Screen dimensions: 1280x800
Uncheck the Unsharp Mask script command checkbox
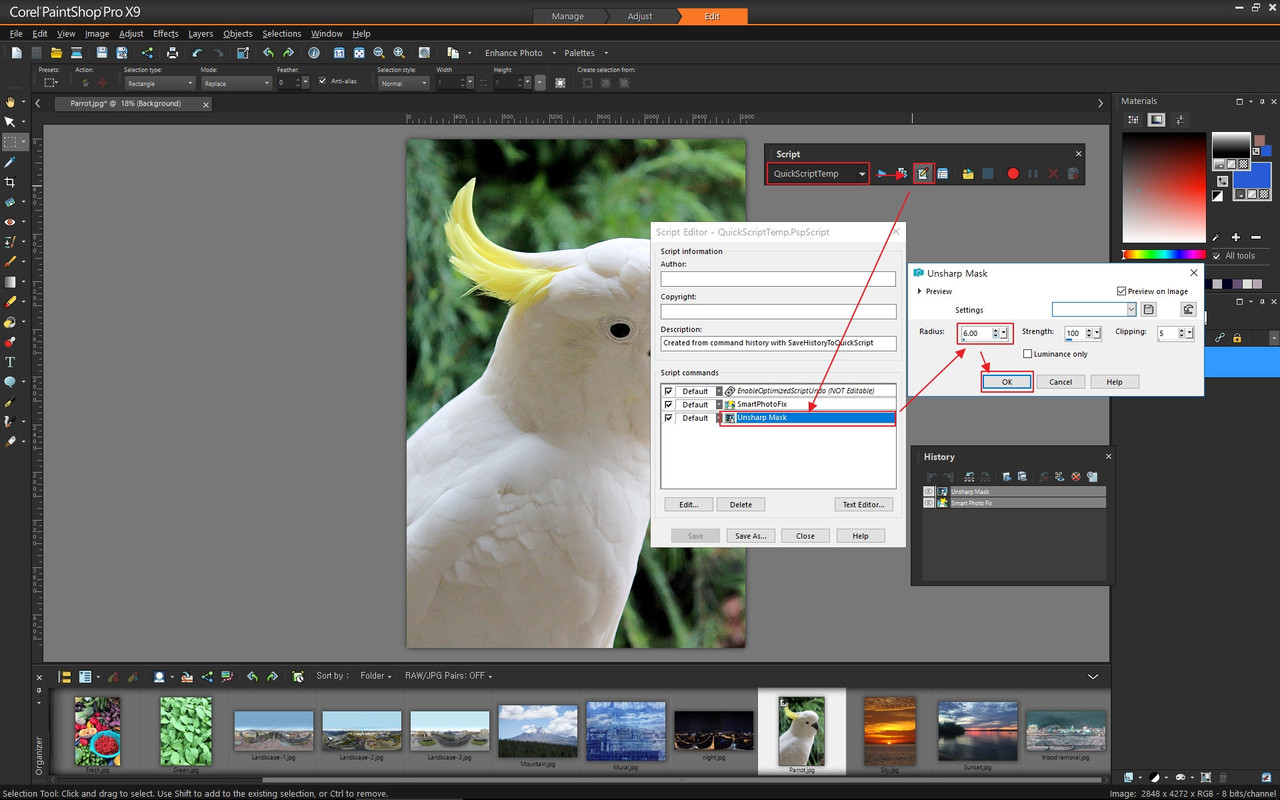(669, 418)
